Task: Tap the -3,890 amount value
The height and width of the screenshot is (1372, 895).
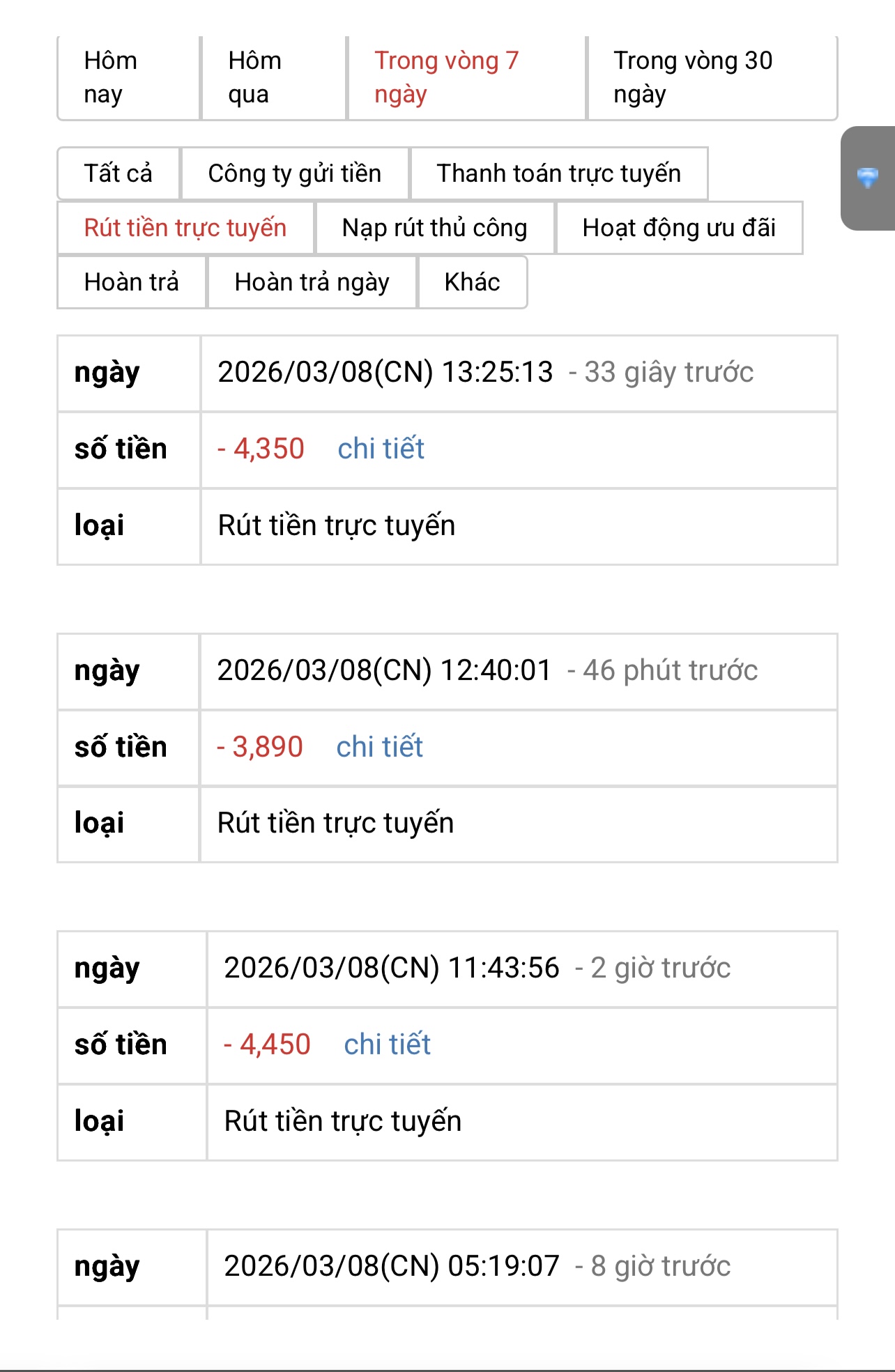Action: click(260, 747)
